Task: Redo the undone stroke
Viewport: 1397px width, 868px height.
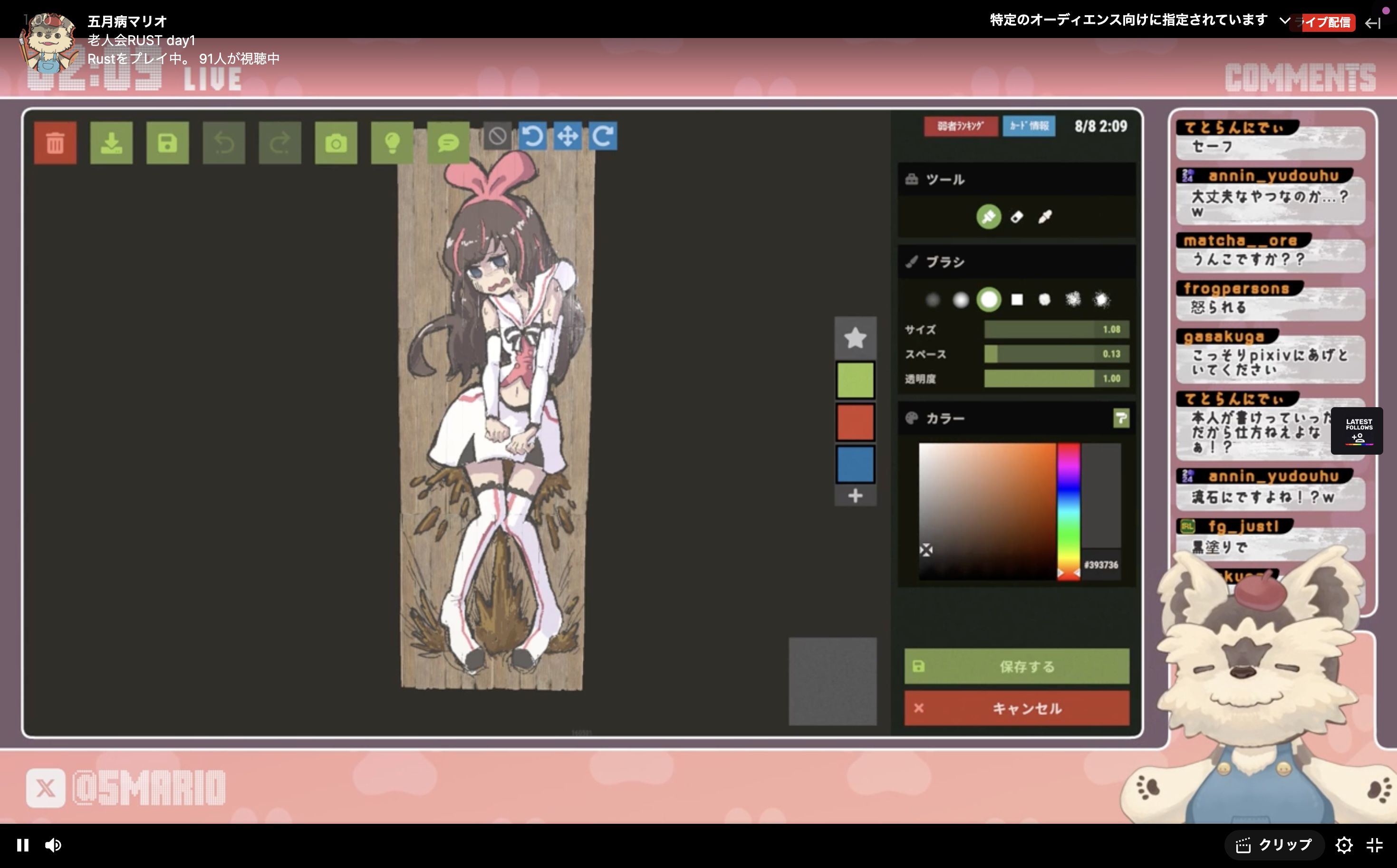Action: [280, 143]
